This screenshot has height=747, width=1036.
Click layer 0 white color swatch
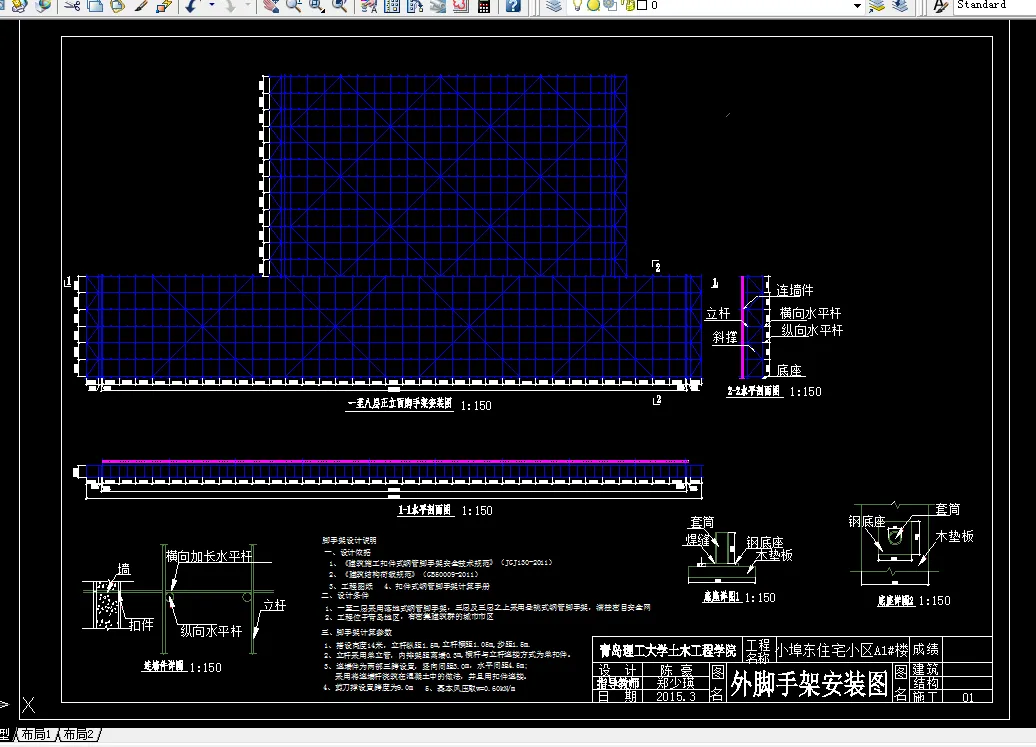642,5
